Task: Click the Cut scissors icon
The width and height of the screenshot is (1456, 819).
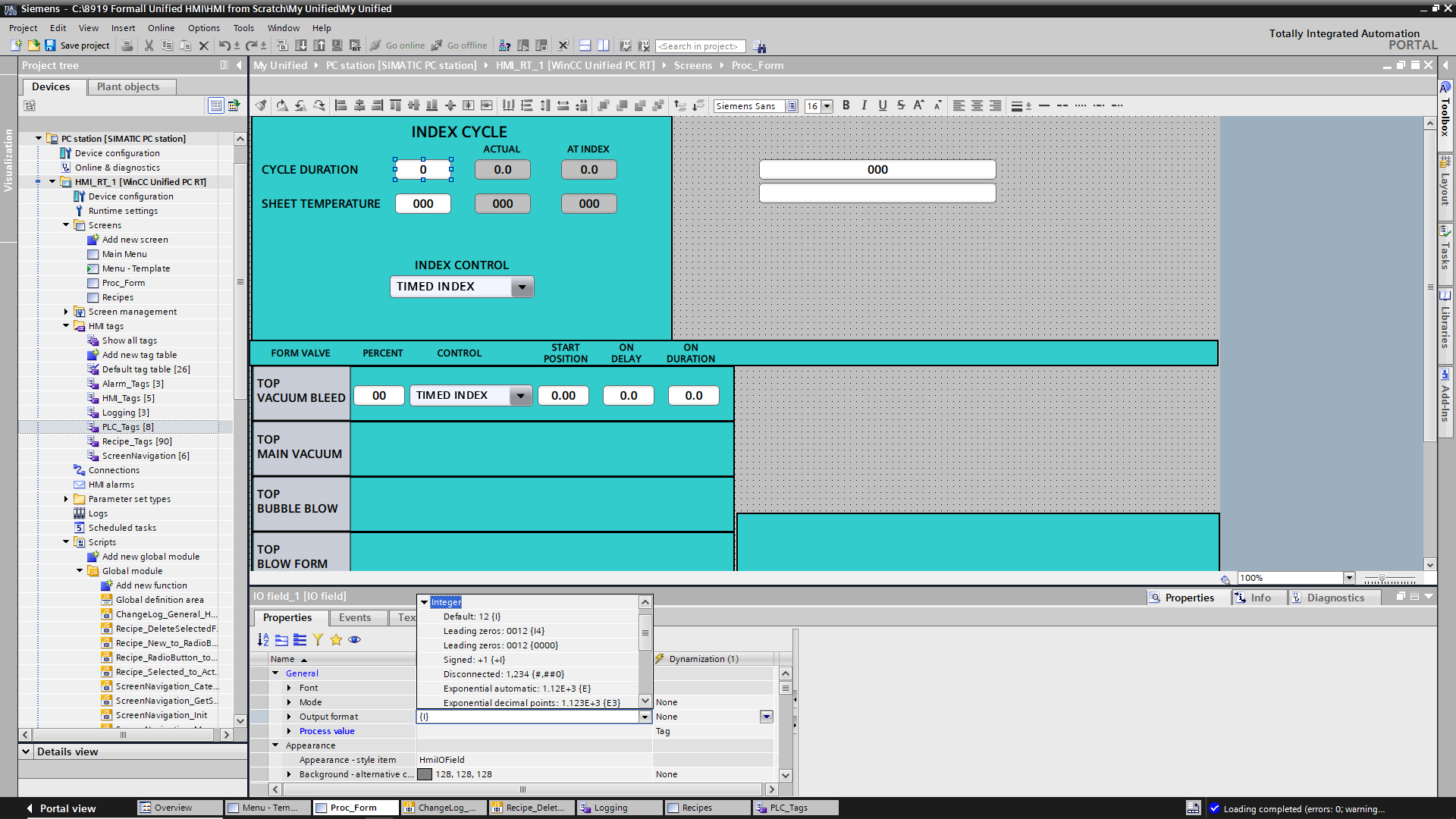Action: (x=149, y=45)
